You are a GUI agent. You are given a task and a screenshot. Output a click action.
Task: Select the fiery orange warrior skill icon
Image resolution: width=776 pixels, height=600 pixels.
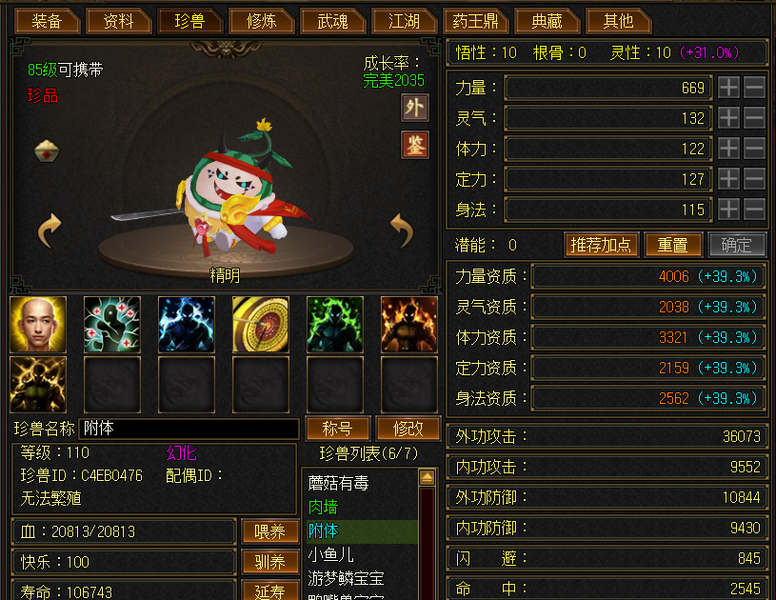click(409, 324)
